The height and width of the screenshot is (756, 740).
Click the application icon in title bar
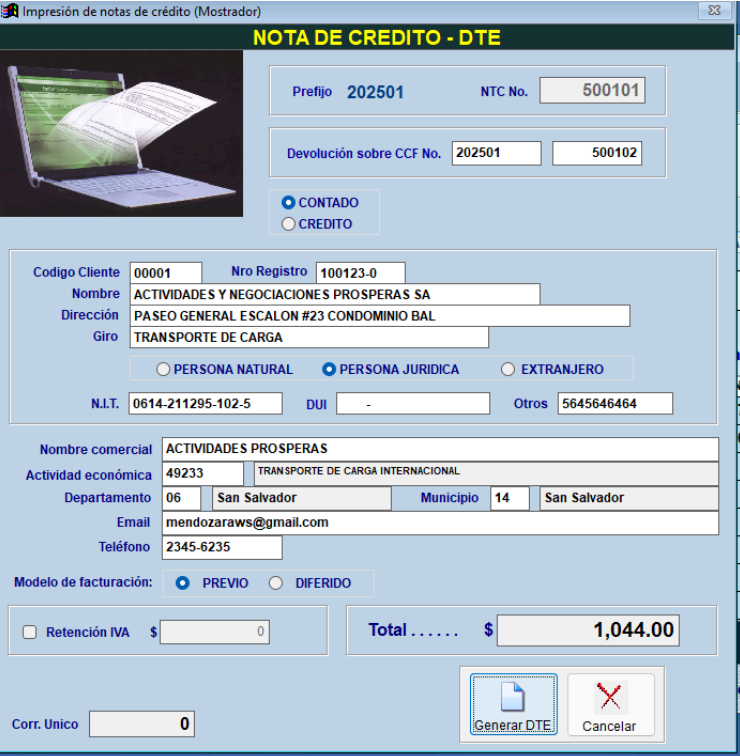pos(9,11)
